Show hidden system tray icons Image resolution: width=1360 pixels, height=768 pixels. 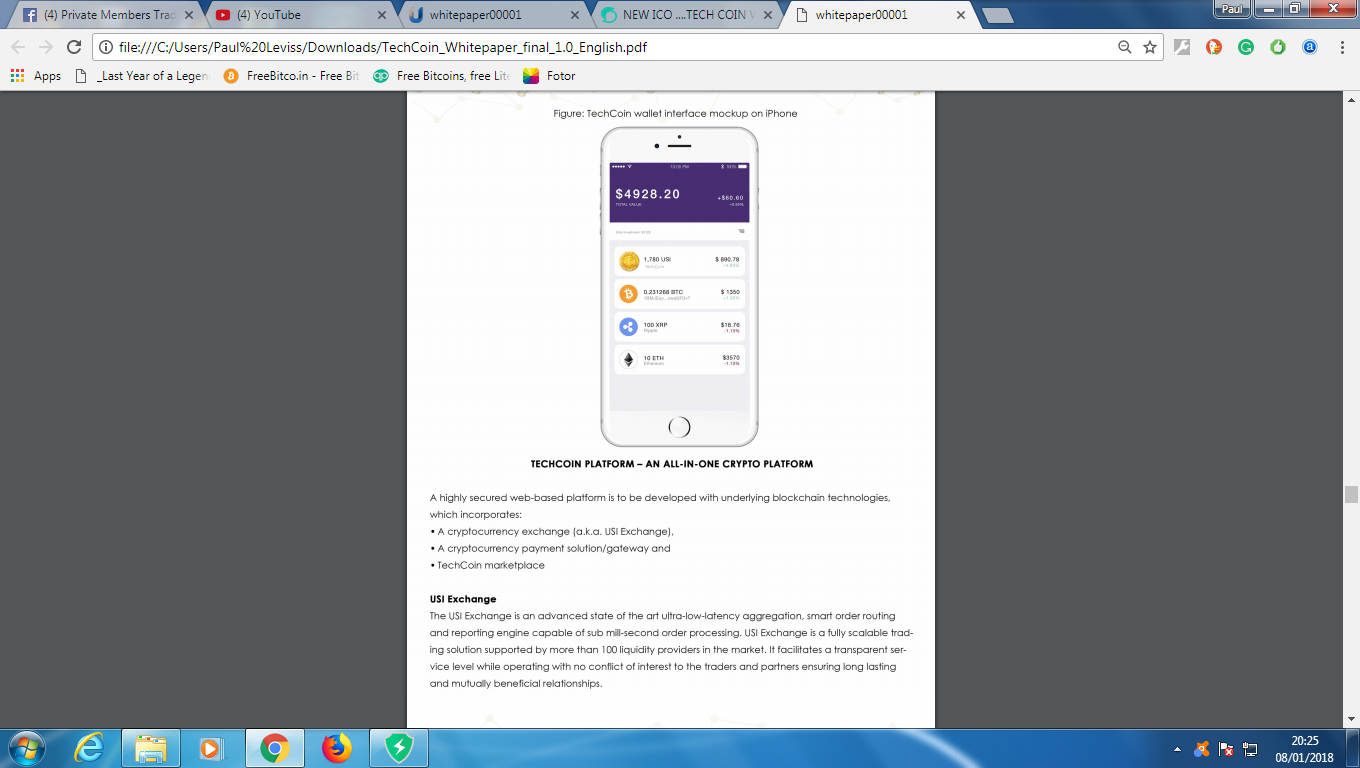pos(1177,748)
